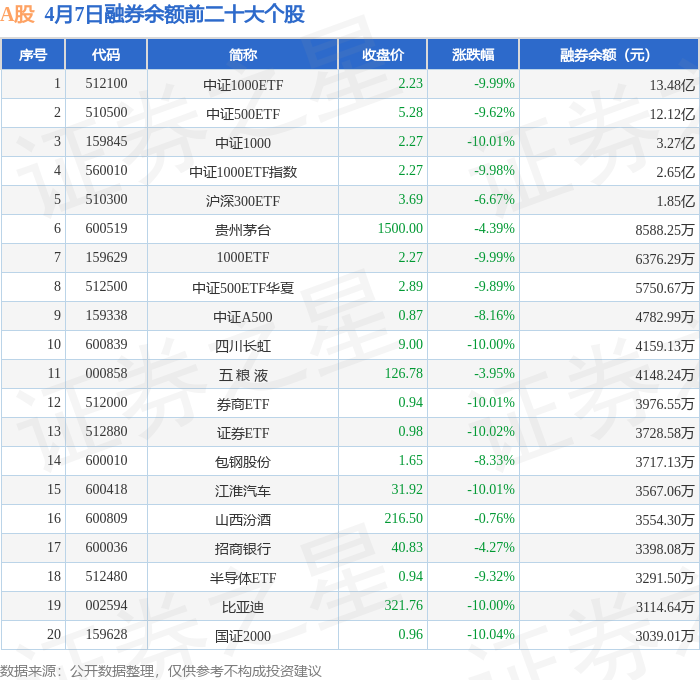700x680 pixels.
Task: Click the name 四川长虹
Action: point(243,346)
